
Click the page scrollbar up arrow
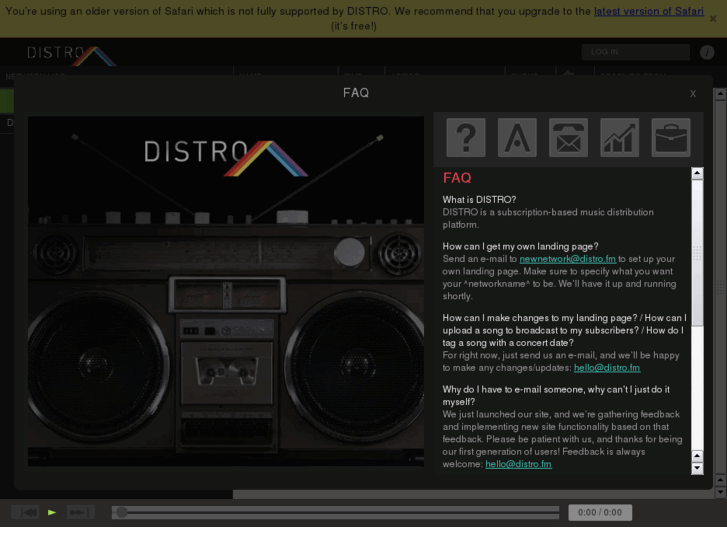[x=720, y=94]
